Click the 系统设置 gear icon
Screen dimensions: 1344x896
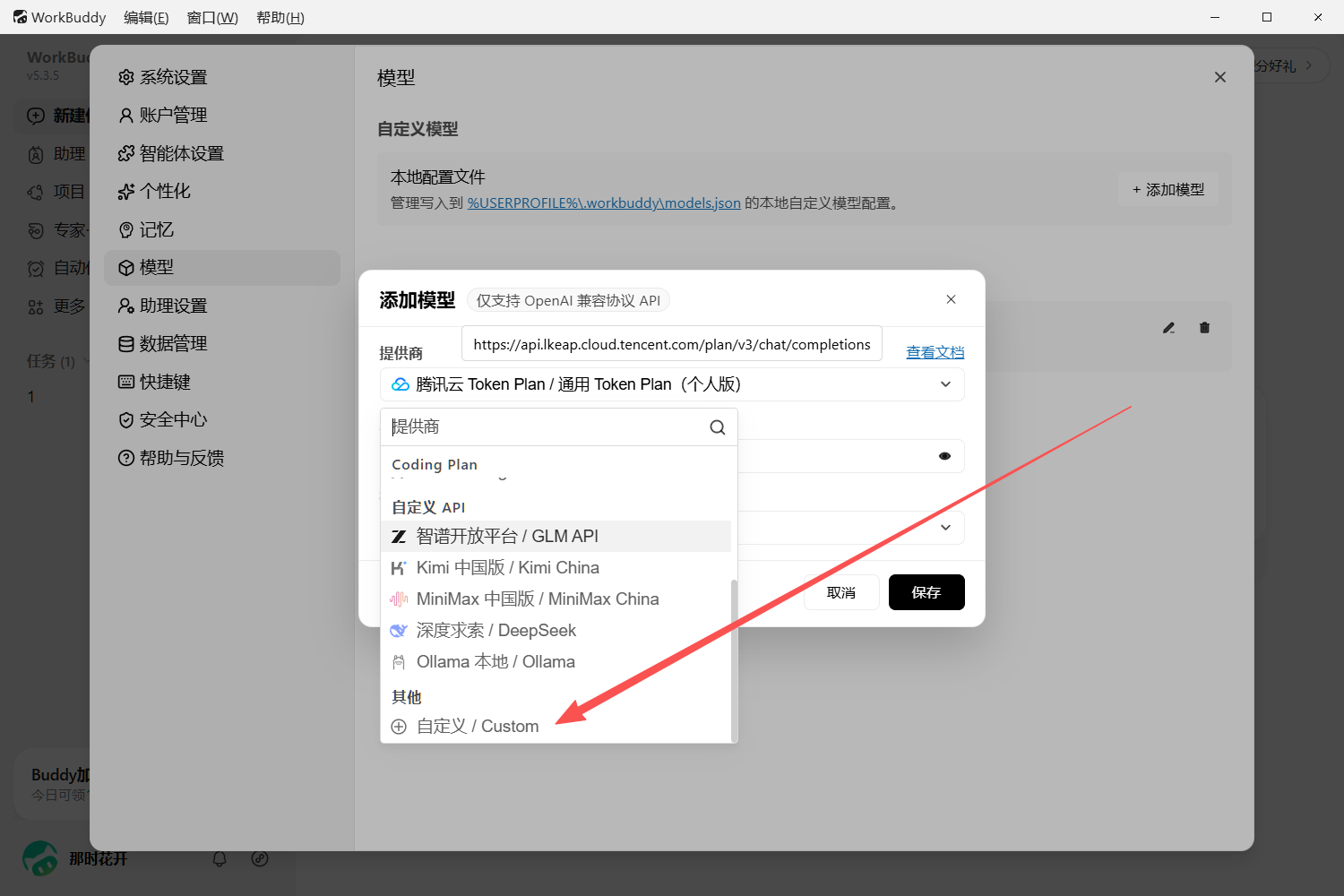coord(126,78)
